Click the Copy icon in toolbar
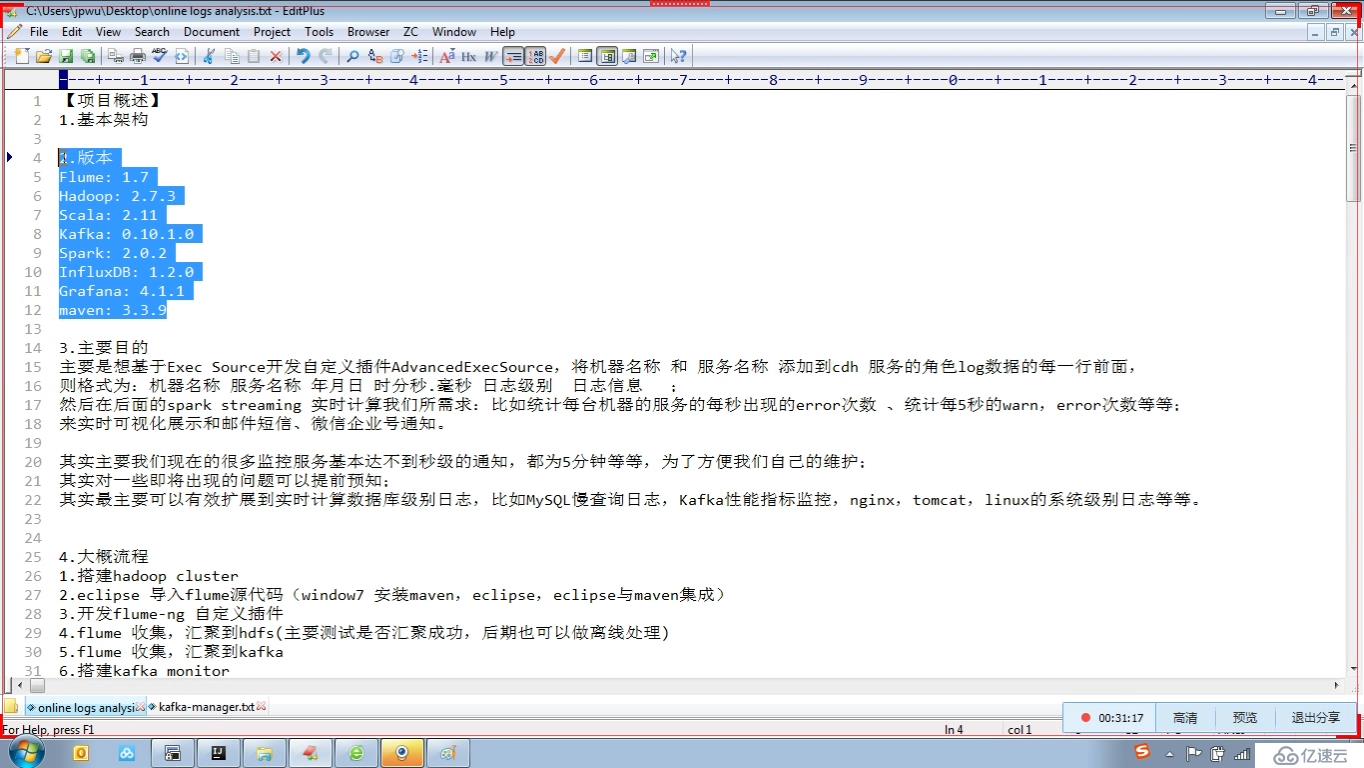This screenshot has width=1364, height=768. pos(232,56)
